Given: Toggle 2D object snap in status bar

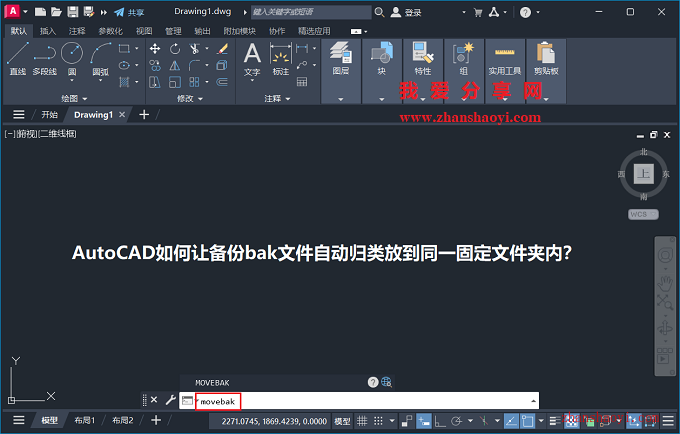Looking at the screenshot, I should tap(527, 421).
